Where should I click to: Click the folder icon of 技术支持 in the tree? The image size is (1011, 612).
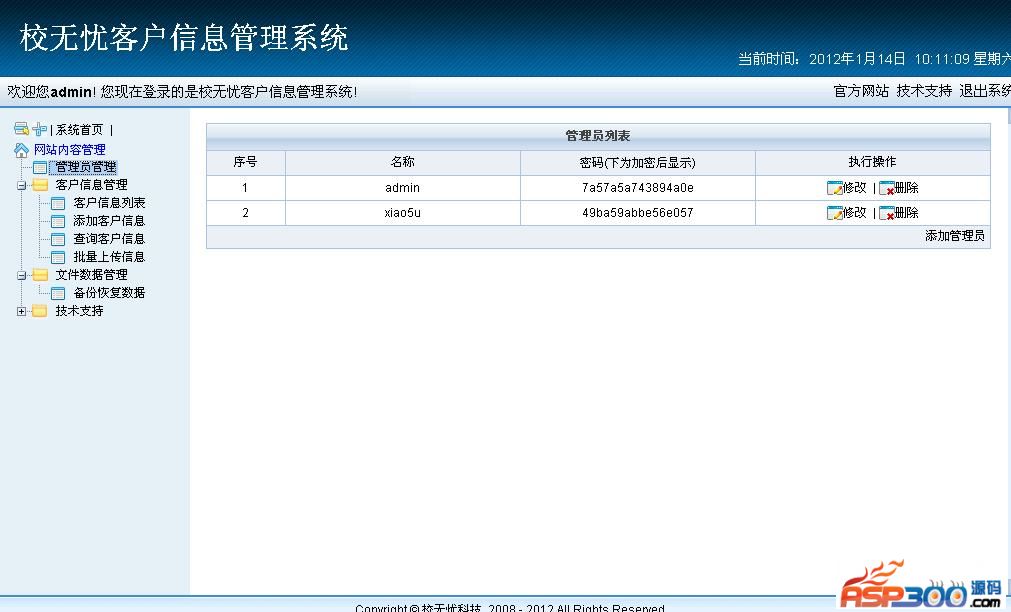[40, 311]
